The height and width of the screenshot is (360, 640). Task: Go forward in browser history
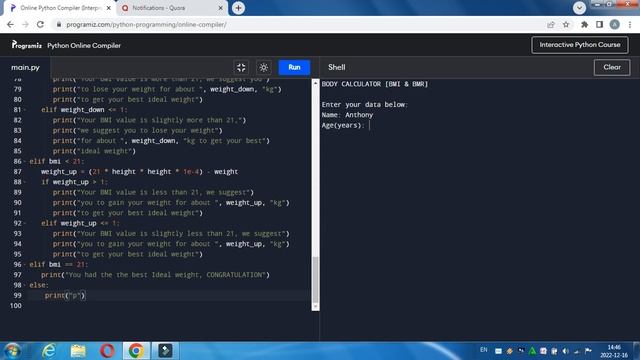(25, 24)
